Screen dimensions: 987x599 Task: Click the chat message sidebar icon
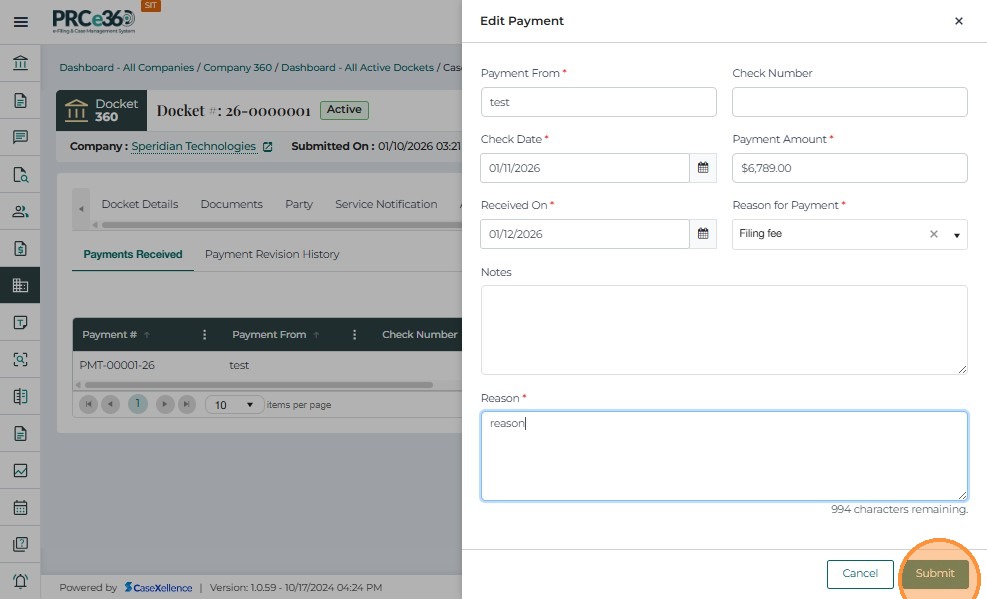coord(20,137)
